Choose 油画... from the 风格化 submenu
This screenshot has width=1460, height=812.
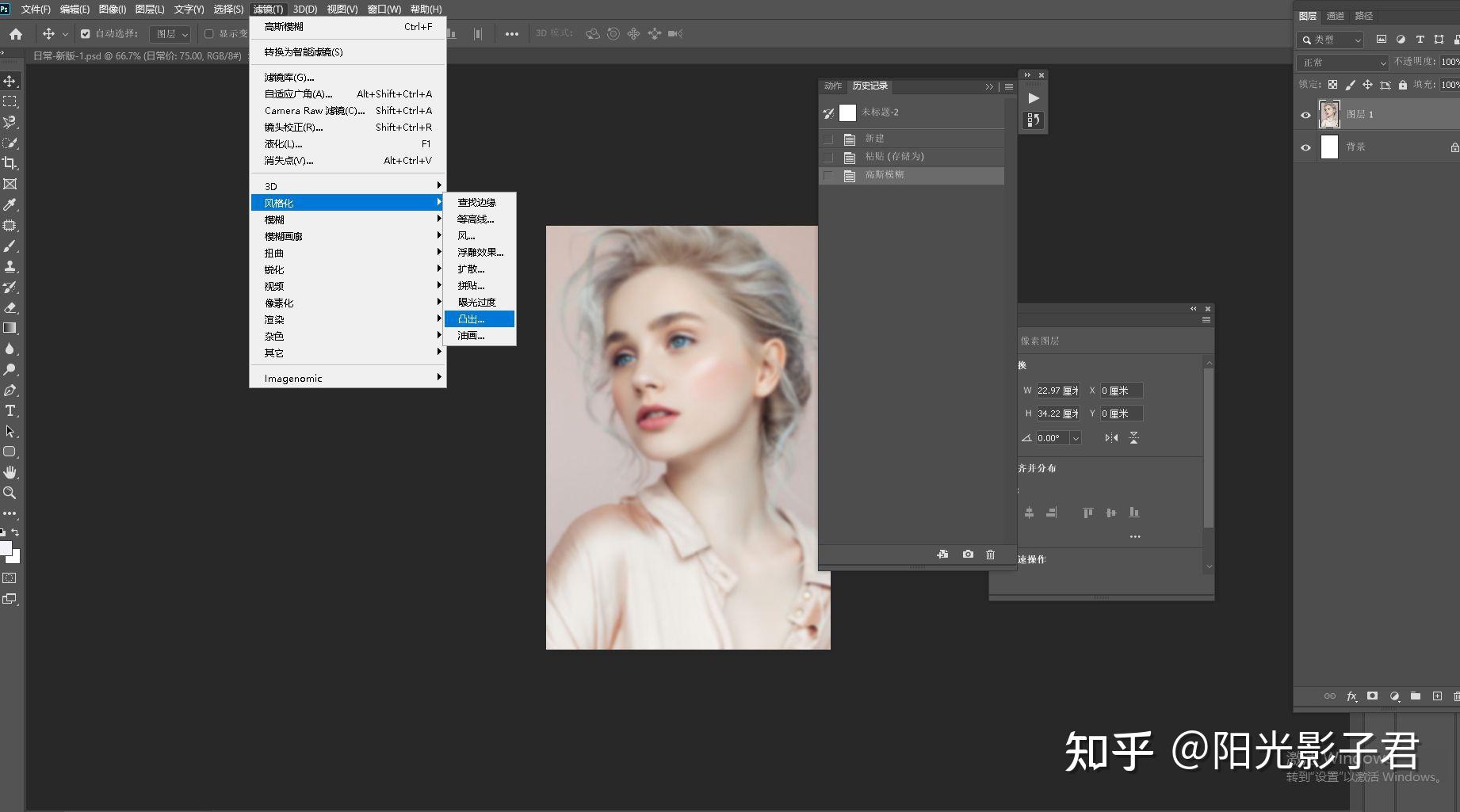tap(480, 335)
